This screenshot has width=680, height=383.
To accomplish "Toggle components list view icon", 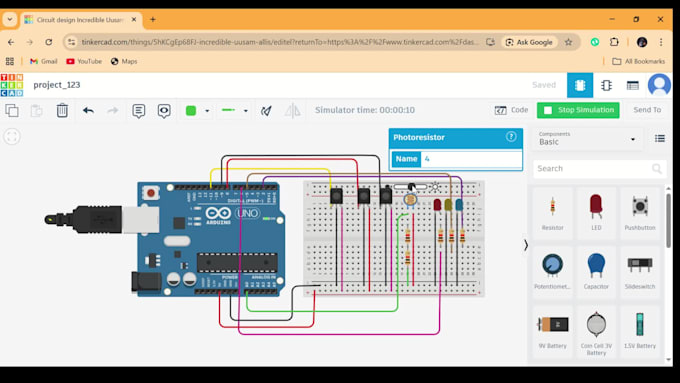I will coord(660,138).
